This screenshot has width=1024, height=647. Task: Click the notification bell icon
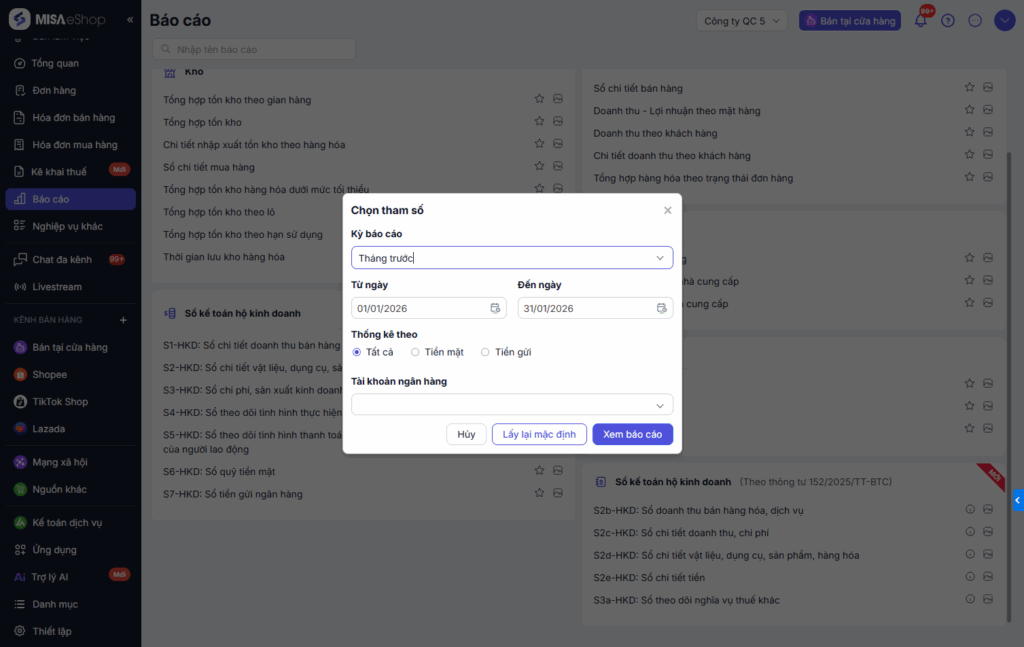point(921,20)
